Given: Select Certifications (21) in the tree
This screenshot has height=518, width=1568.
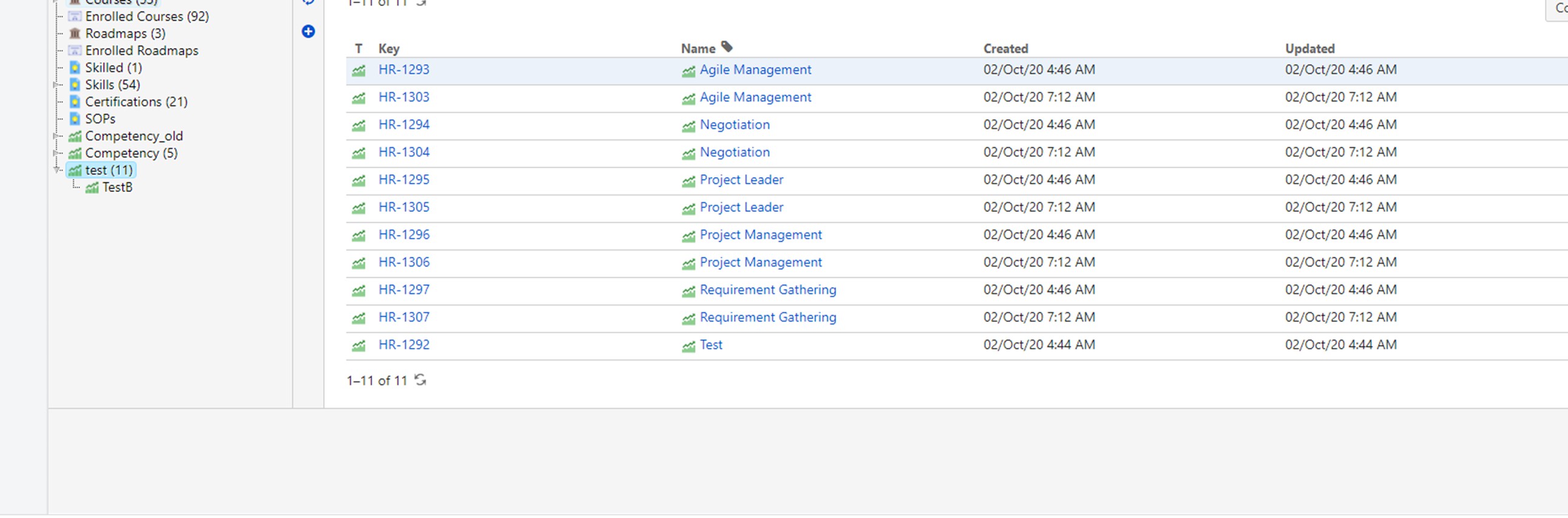Looking at the screenshot, I should pyautogui.click(x=137, y=101).
